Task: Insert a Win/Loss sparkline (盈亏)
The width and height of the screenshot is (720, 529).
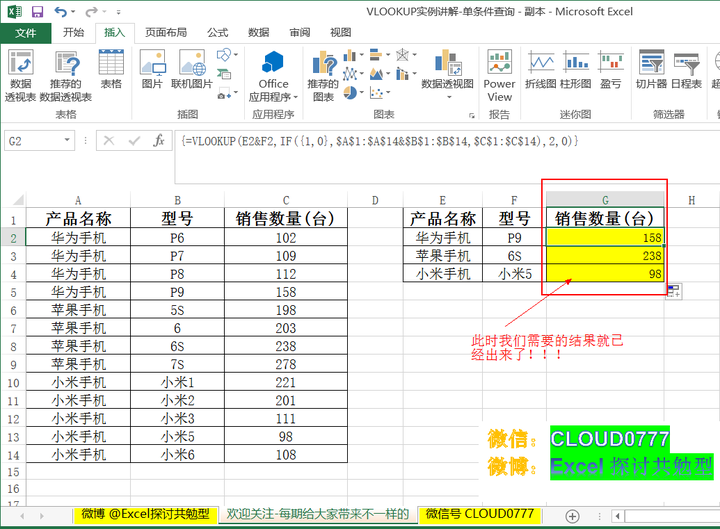Action: [611, 69]
